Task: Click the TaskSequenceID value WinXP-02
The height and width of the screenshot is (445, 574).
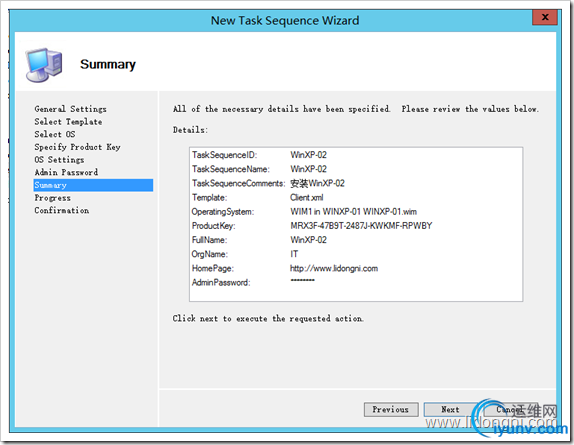Action: click(308, 155)
